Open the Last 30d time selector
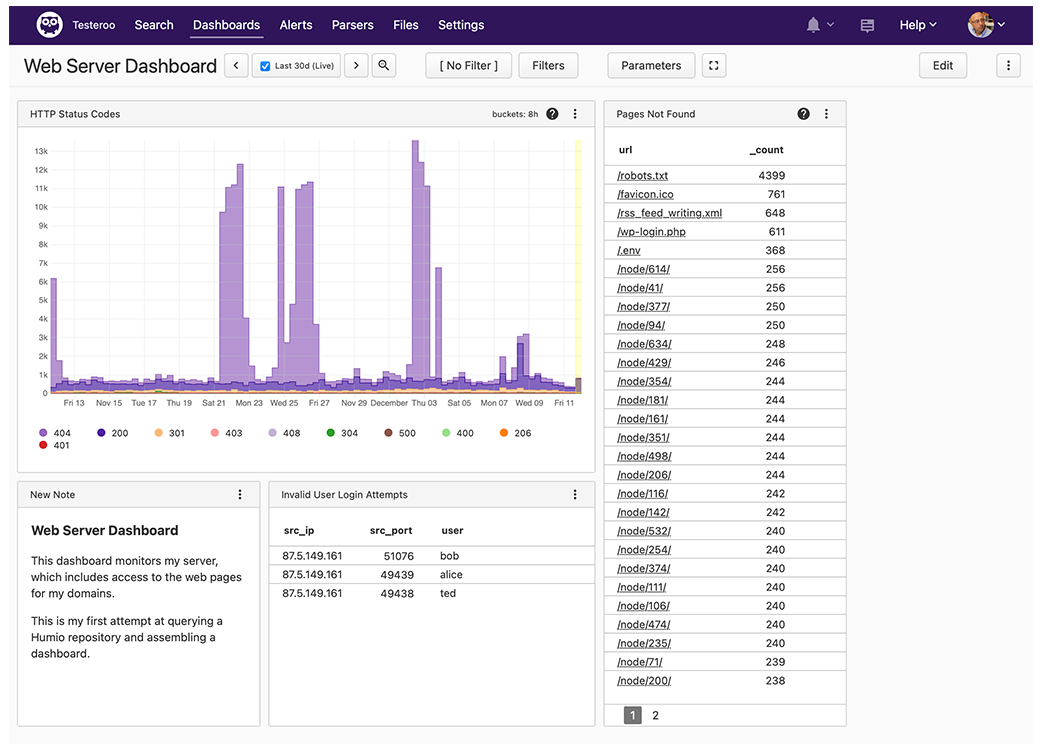This screenshot has height=744, width=1041. click(x=296, y=66)
